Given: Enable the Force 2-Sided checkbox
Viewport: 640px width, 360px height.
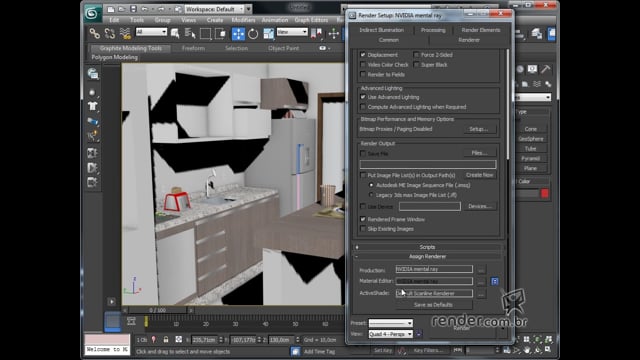Looking at the screenshot, I should tap(416, 55).
